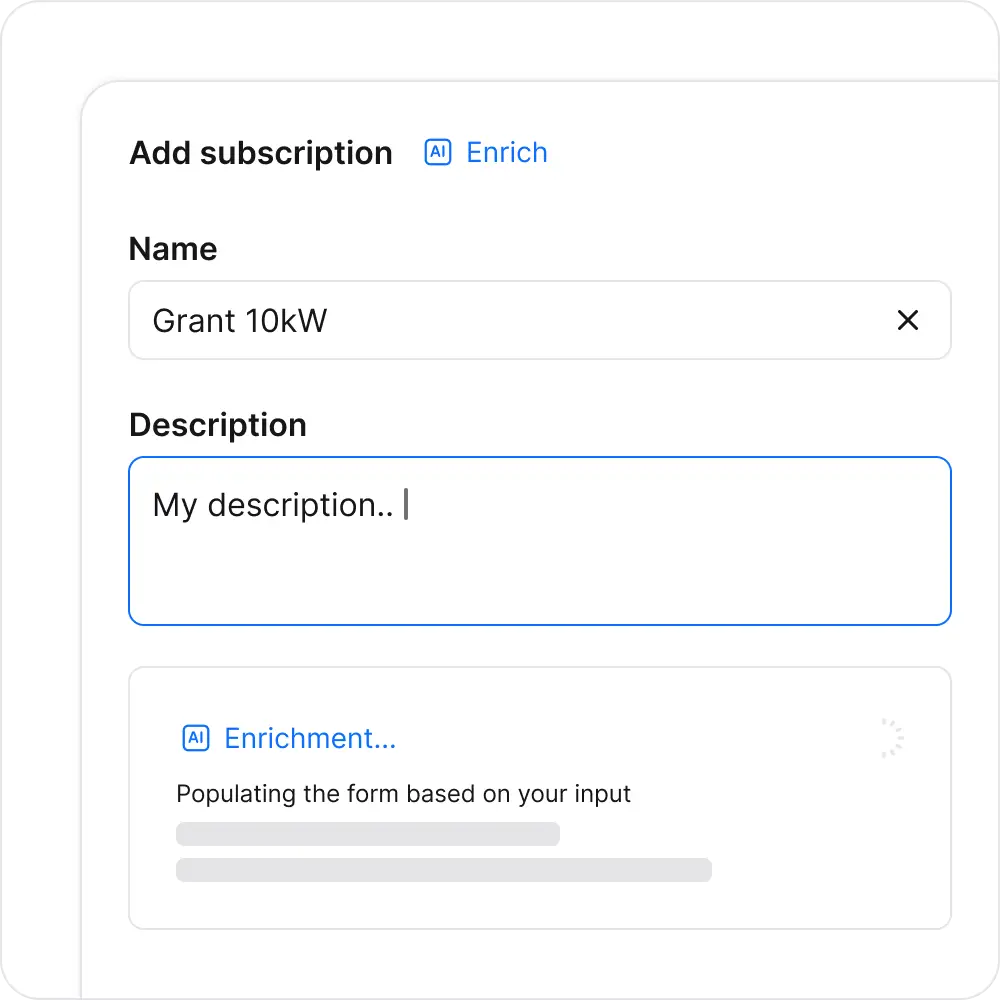Click the Description field label

(218, 425)
